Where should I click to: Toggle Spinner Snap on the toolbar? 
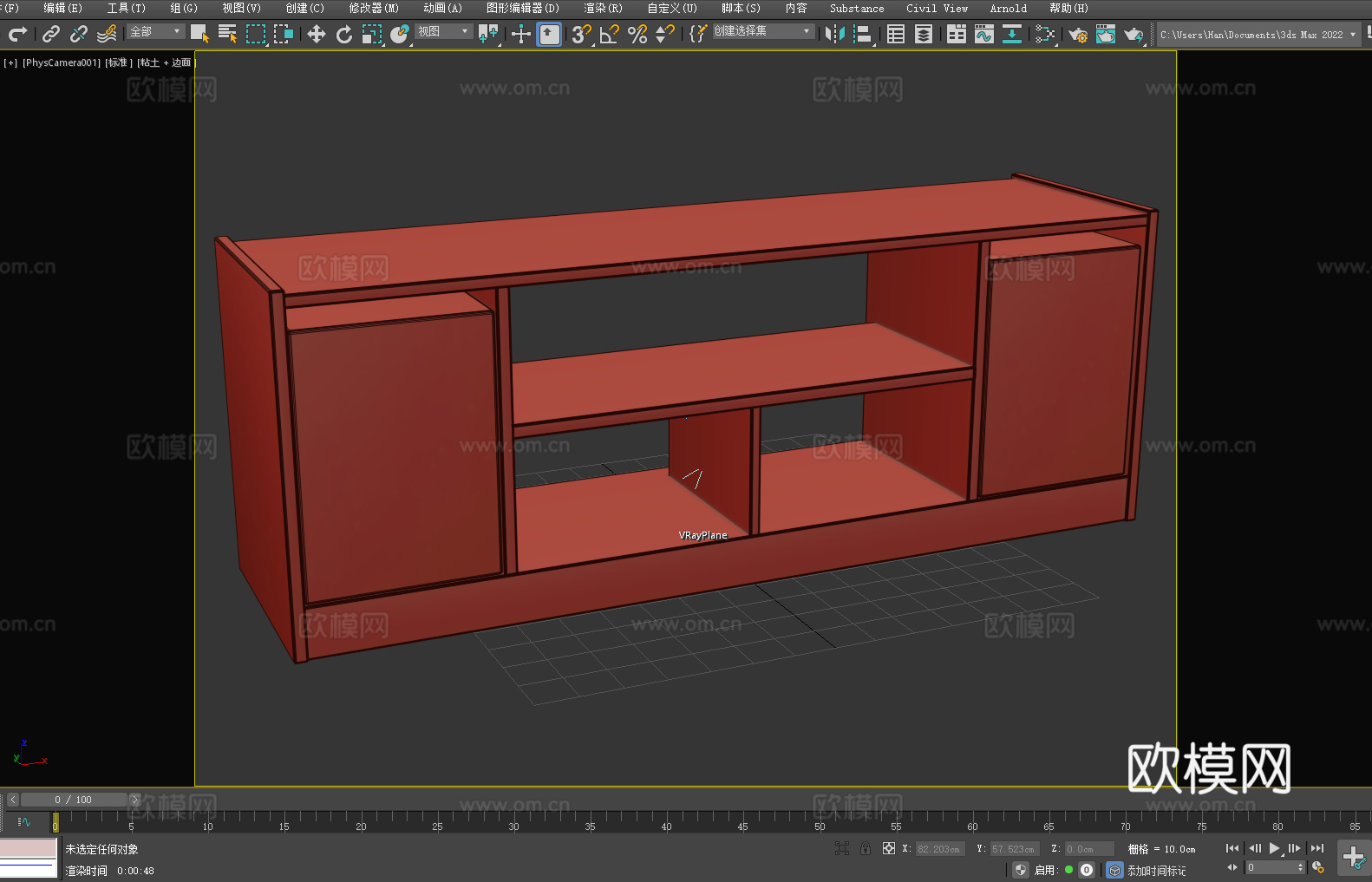[x=665, y=34]
